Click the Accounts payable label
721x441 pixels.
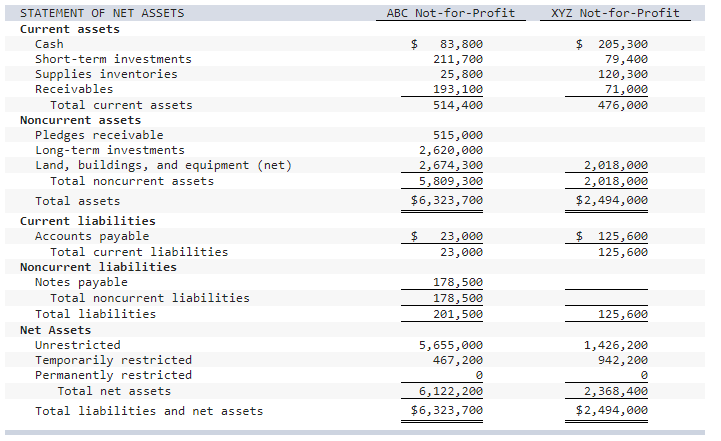tap(92, 236)
